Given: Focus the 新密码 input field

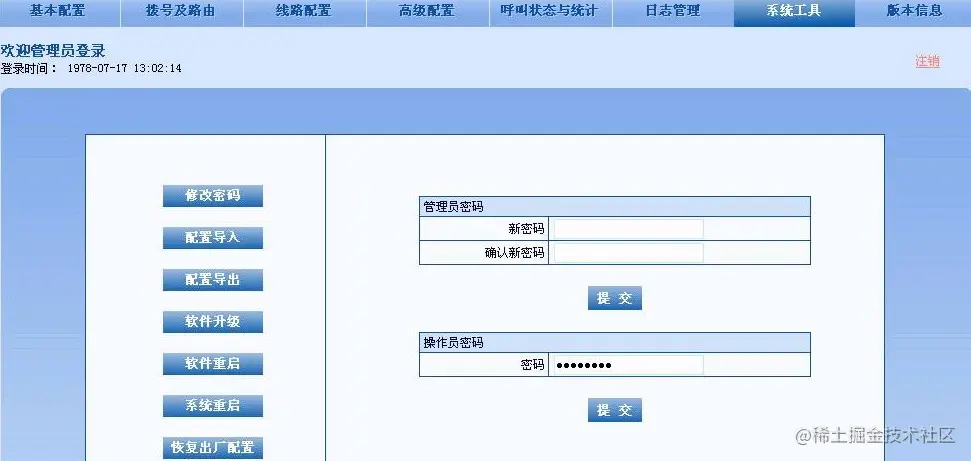Looking at the screenshot, I should pyautogui.click(x=629, y=229).
